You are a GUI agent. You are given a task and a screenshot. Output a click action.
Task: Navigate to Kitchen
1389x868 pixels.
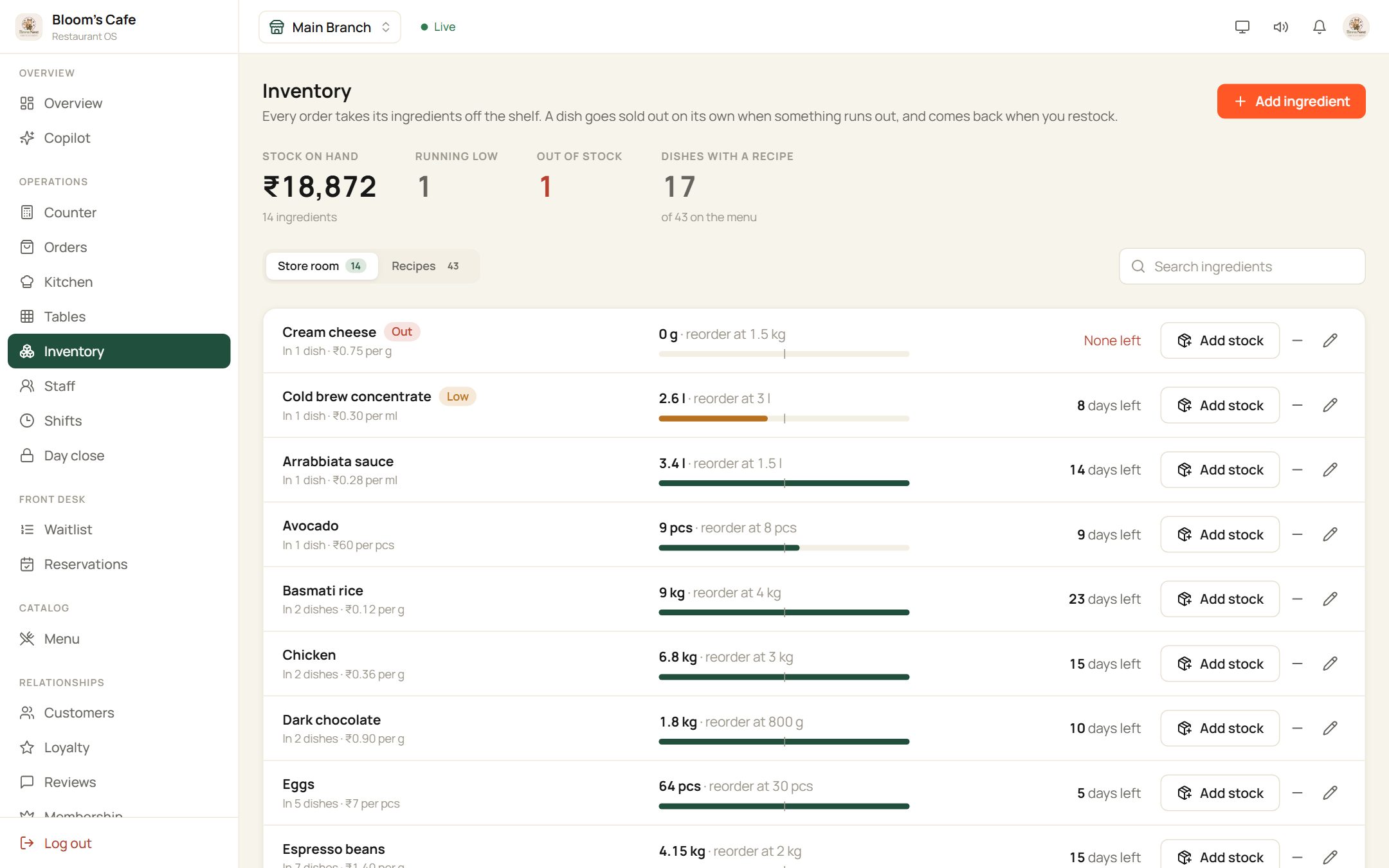click(x=119, y=282)
